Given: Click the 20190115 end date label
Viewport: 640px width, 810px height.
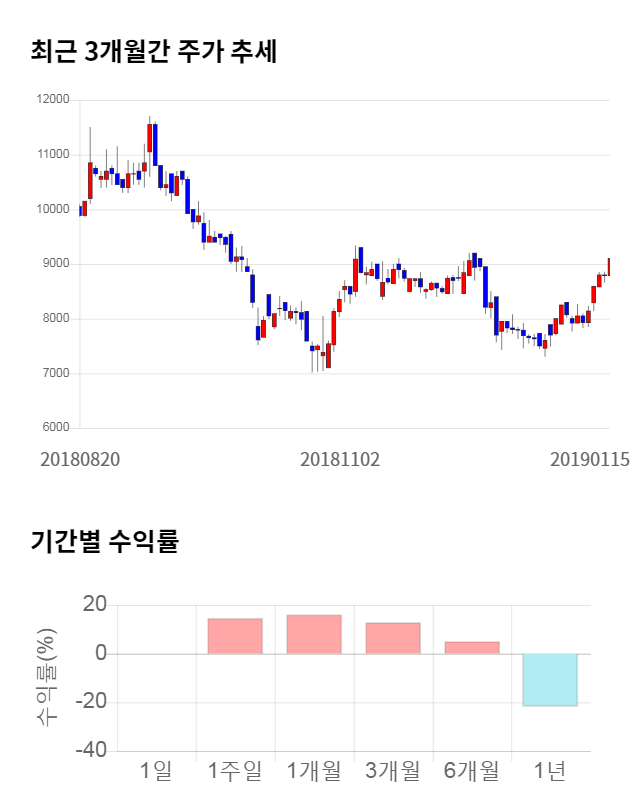Looking at the screenshot, I should 589,459.
